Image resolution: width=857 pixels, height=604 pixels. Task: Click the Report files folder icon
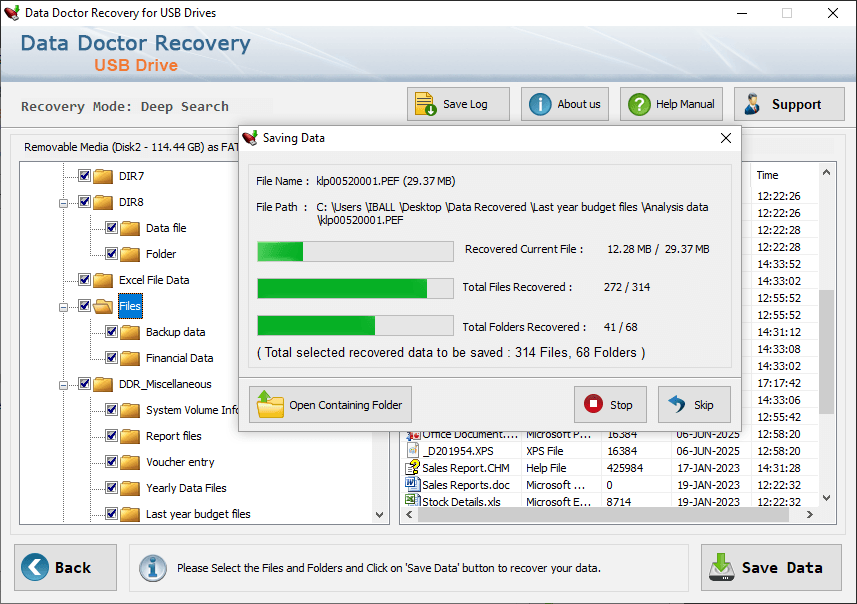point(130,436)
